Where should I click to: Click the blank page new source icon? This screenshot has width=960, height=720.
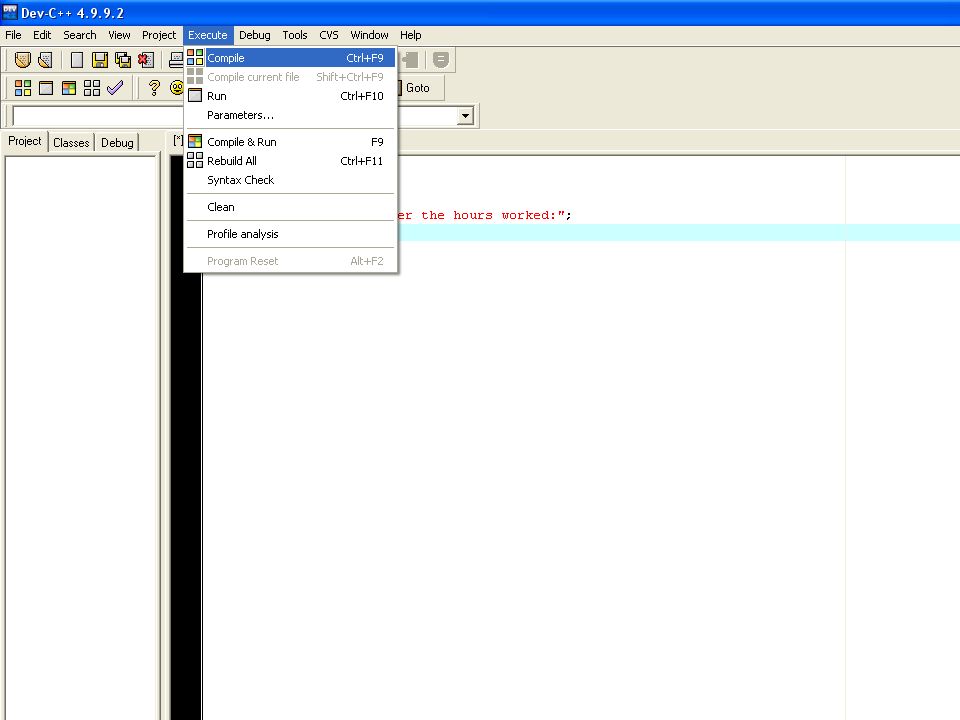pyautogui.click(x=77, y=59)
